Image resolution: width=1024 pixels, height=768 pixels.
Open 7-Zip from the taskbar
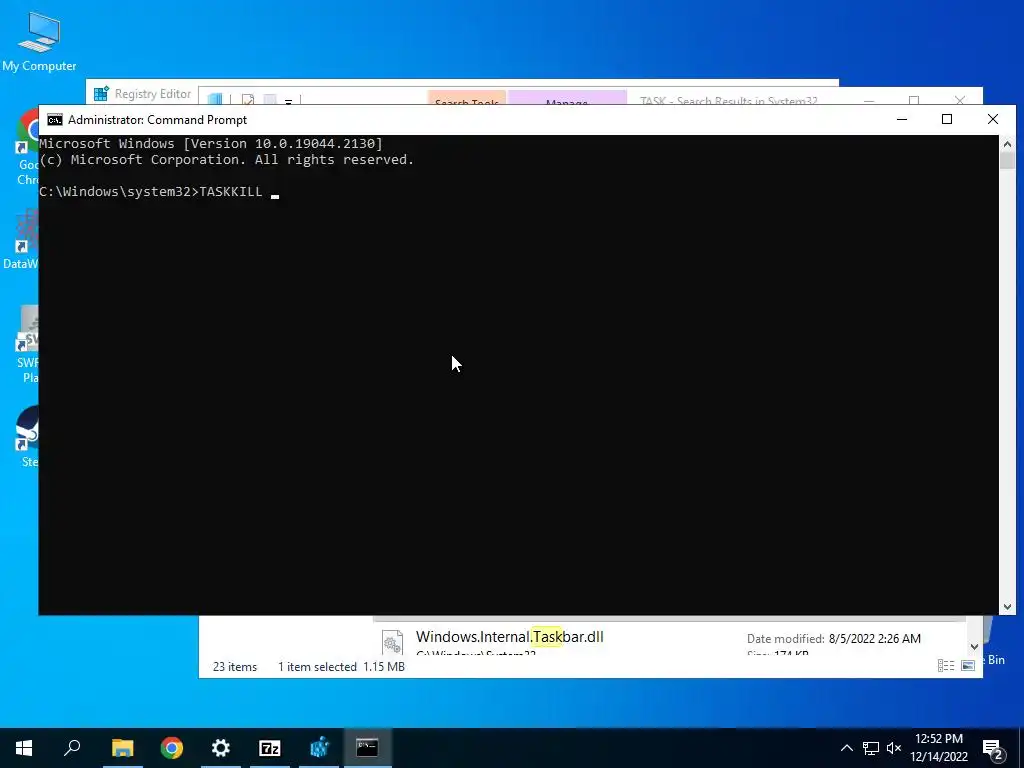click(270, 748)
